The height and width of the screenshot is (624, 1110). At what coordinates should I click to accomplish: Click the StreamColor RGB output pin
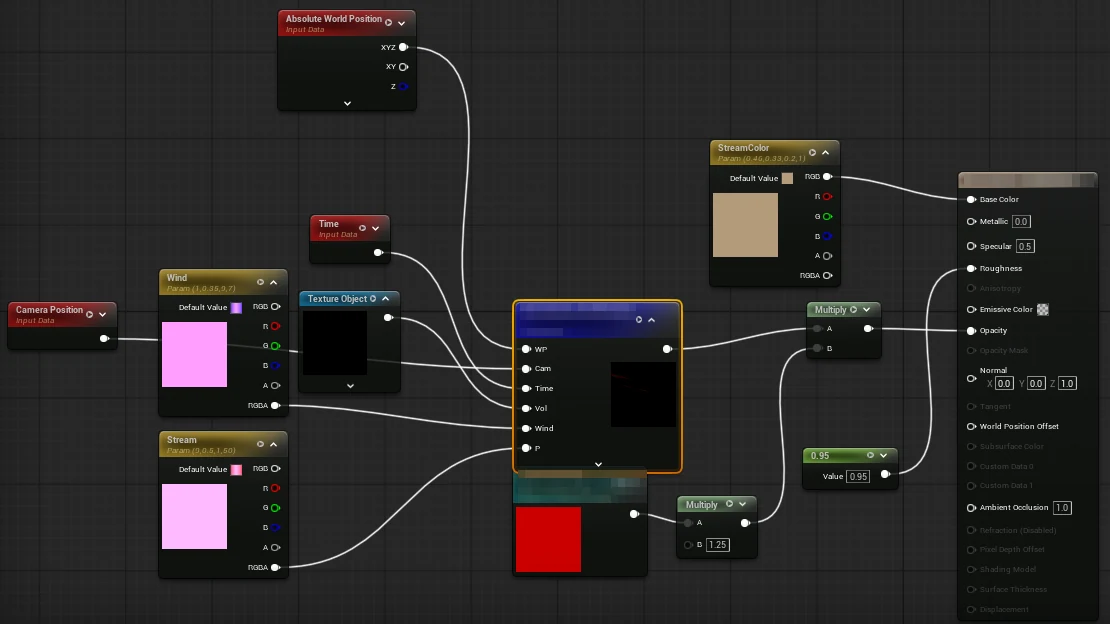pyautogui.click(x=827, y=176)
